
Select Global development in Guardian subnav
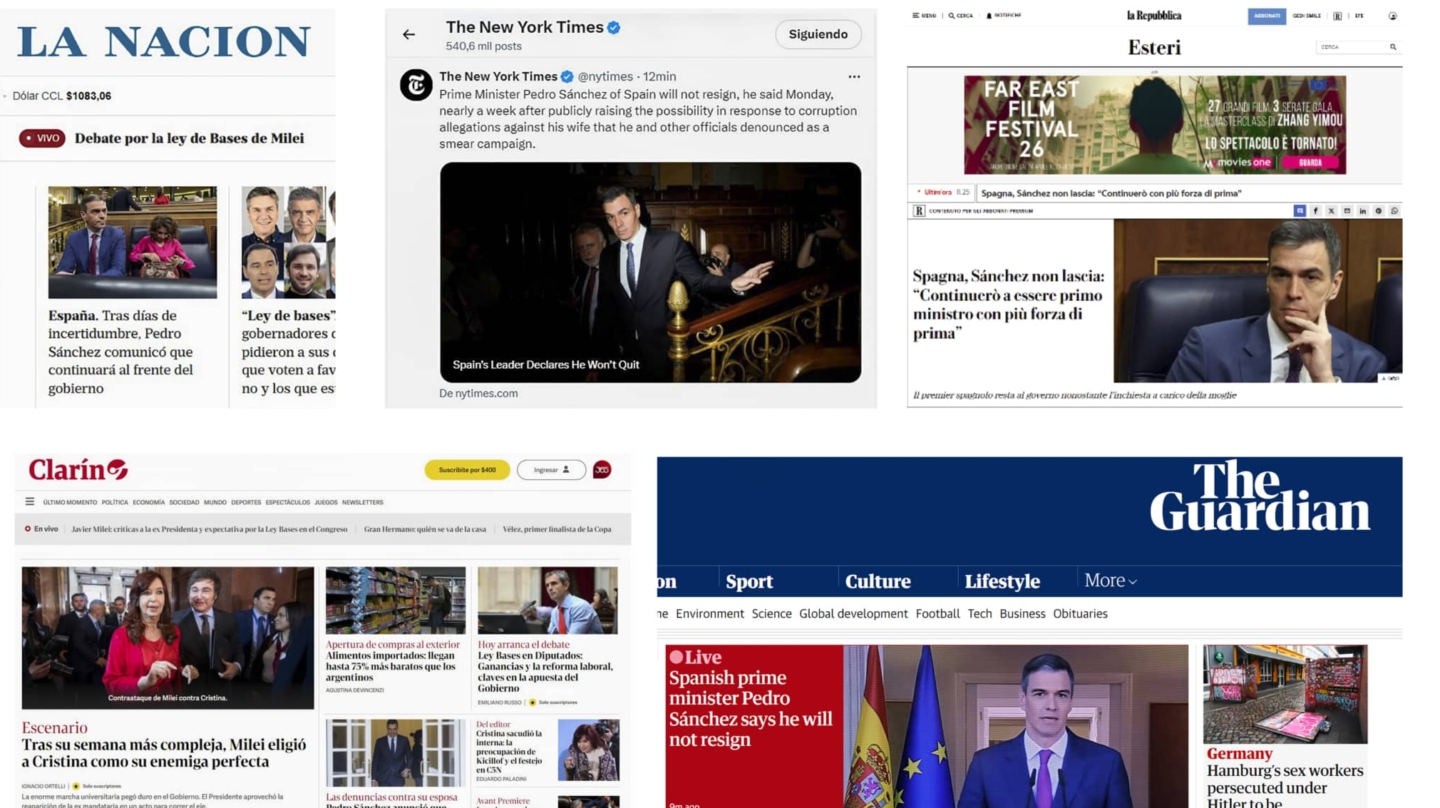click(853, 614)
